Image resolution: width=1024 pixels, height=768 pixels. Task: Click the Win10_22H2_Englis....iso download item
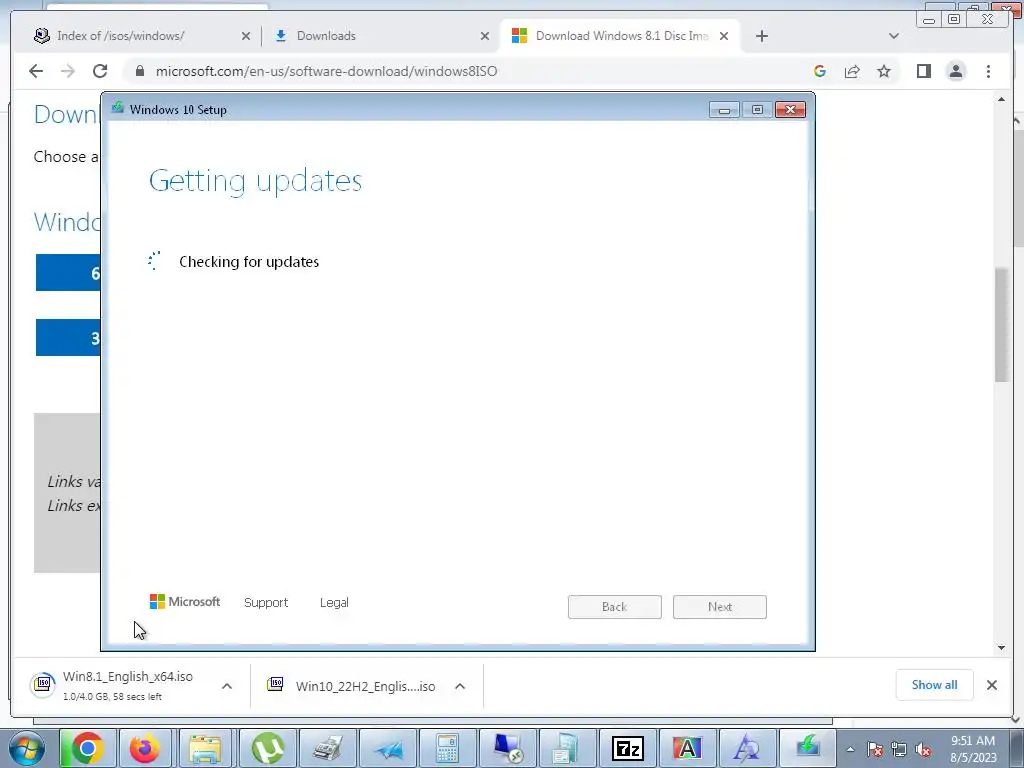tap(353, 686)
